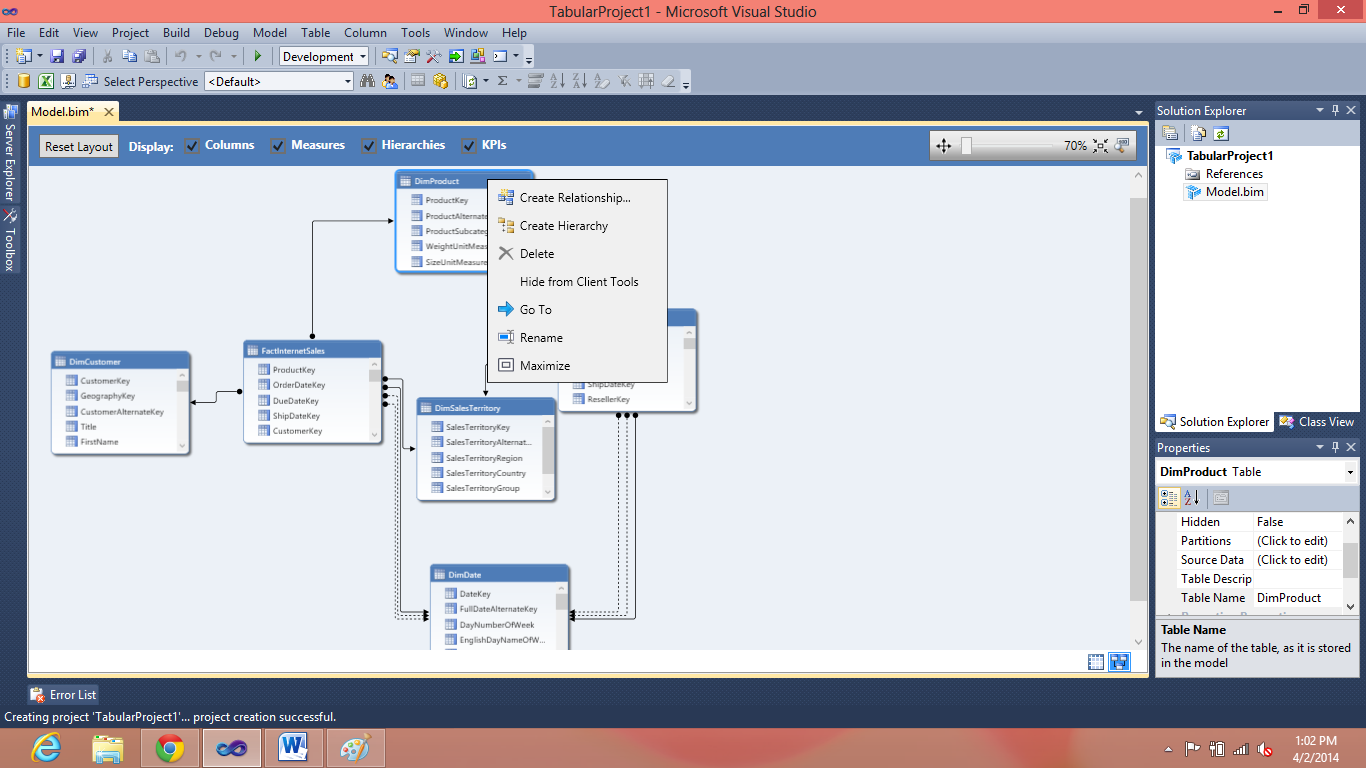Viewport: 1366px width, 768px height.
Task: Open Solution Explorer window position dropdown
Action: pyautogui.click(x=1320, y=110)
